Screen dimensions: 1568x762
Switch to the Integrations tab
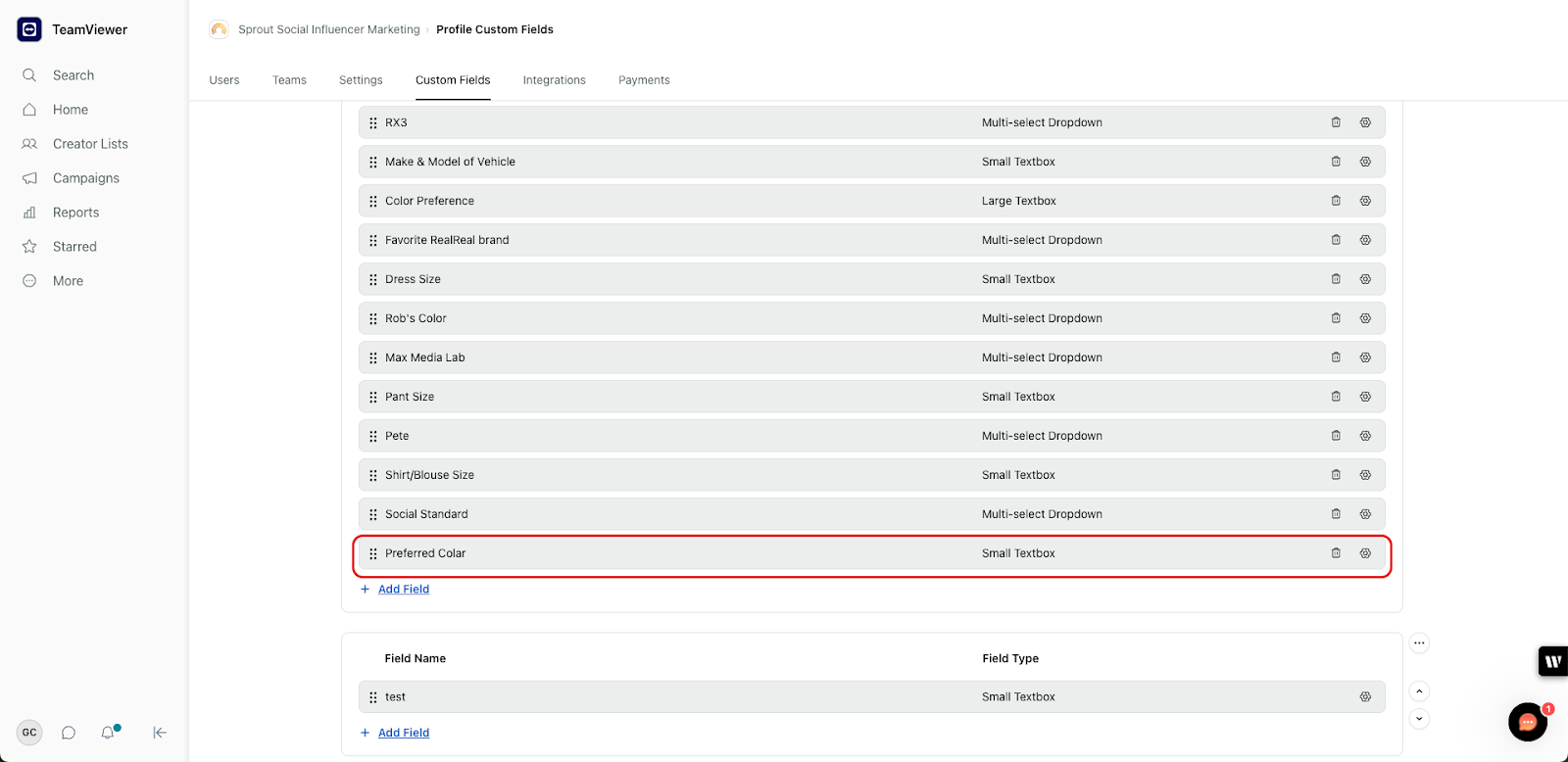(554, 80)
